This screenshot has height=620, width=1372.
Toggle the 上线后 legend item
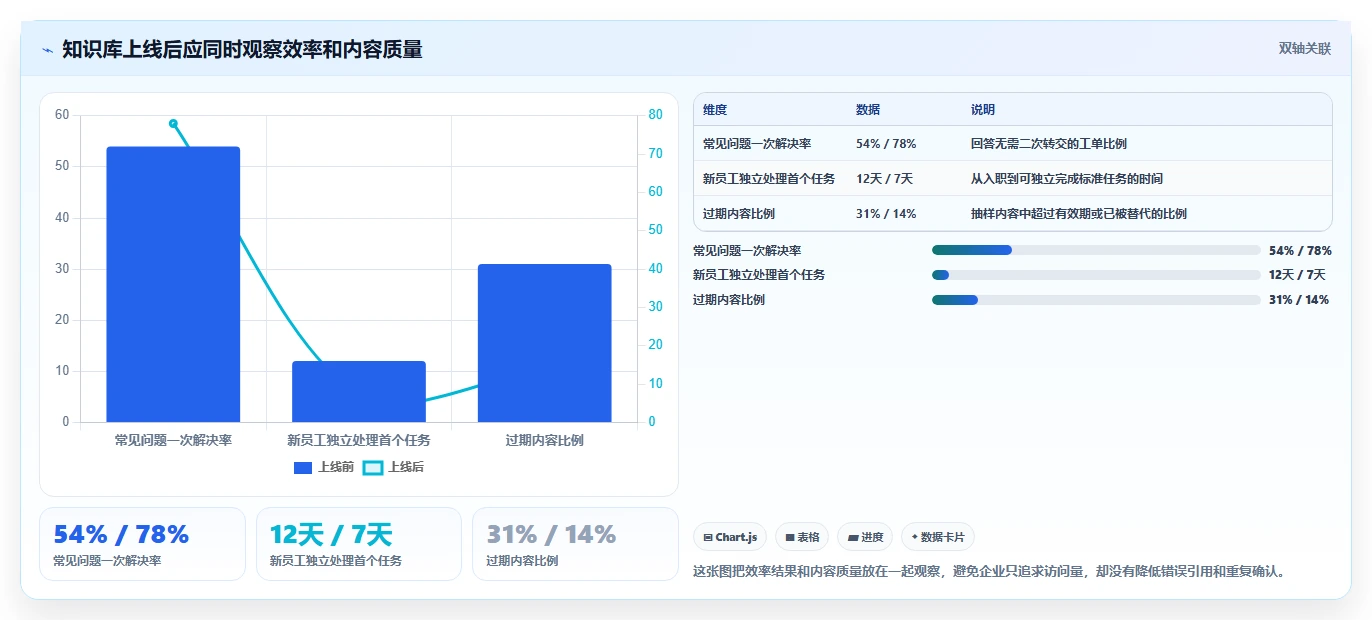(393, 467)
